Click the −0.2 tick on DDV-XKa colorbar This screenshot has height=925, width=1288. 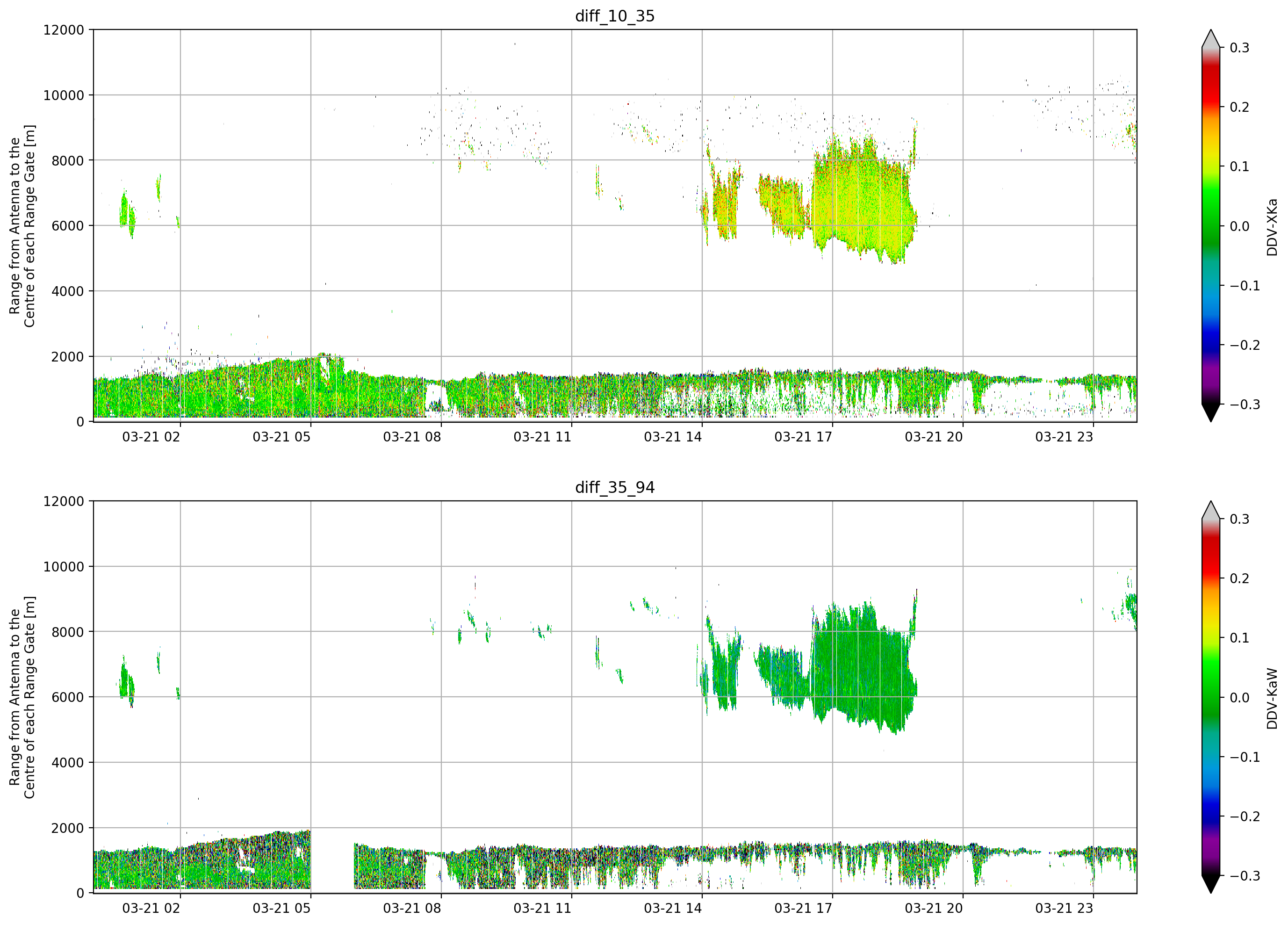click(x=1245, y=345)
